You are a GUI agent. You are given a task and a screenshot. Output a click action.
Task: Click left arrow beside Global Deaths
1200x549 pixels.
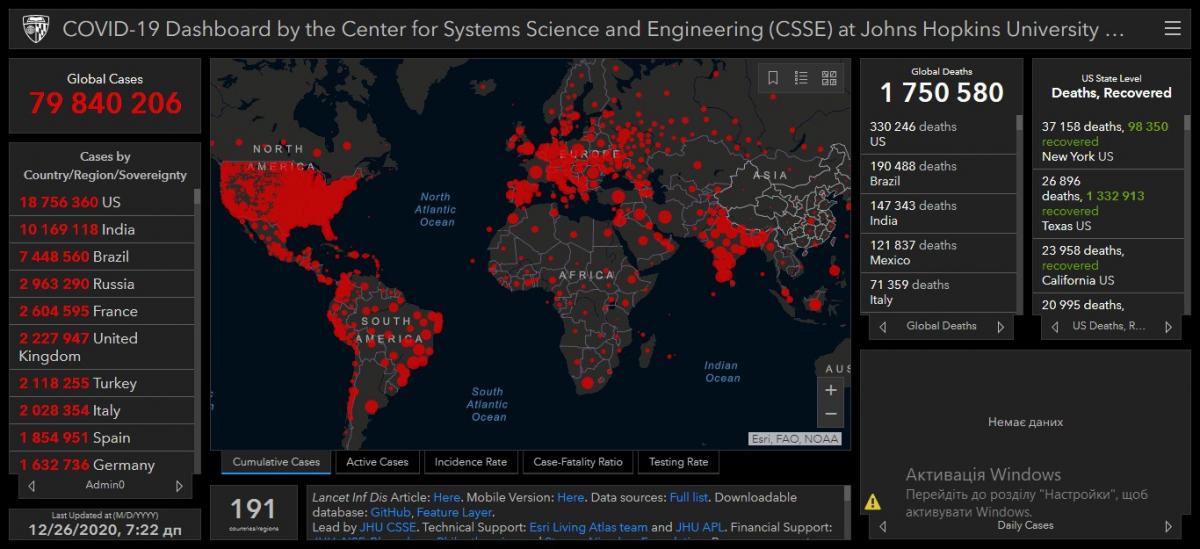point(882,327)
